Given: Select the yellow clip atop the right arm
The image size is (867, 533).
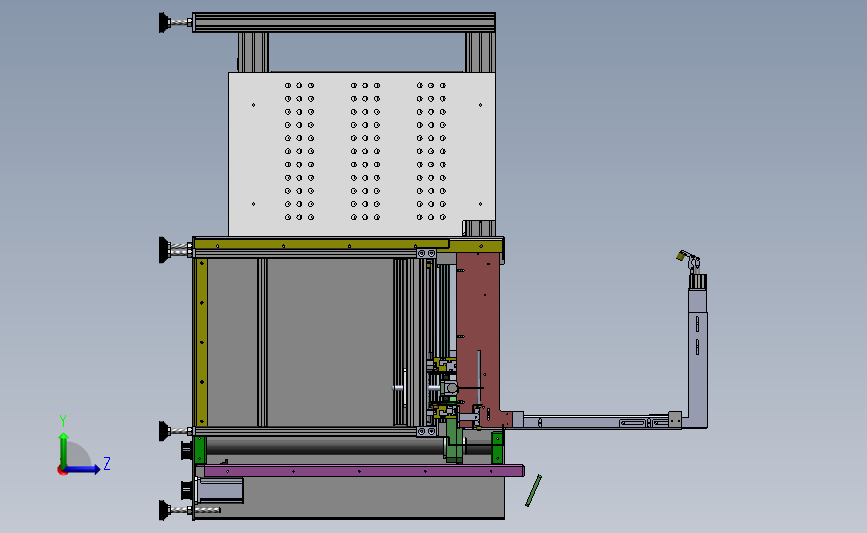Looking at the screenshot, I should point(681,255).
